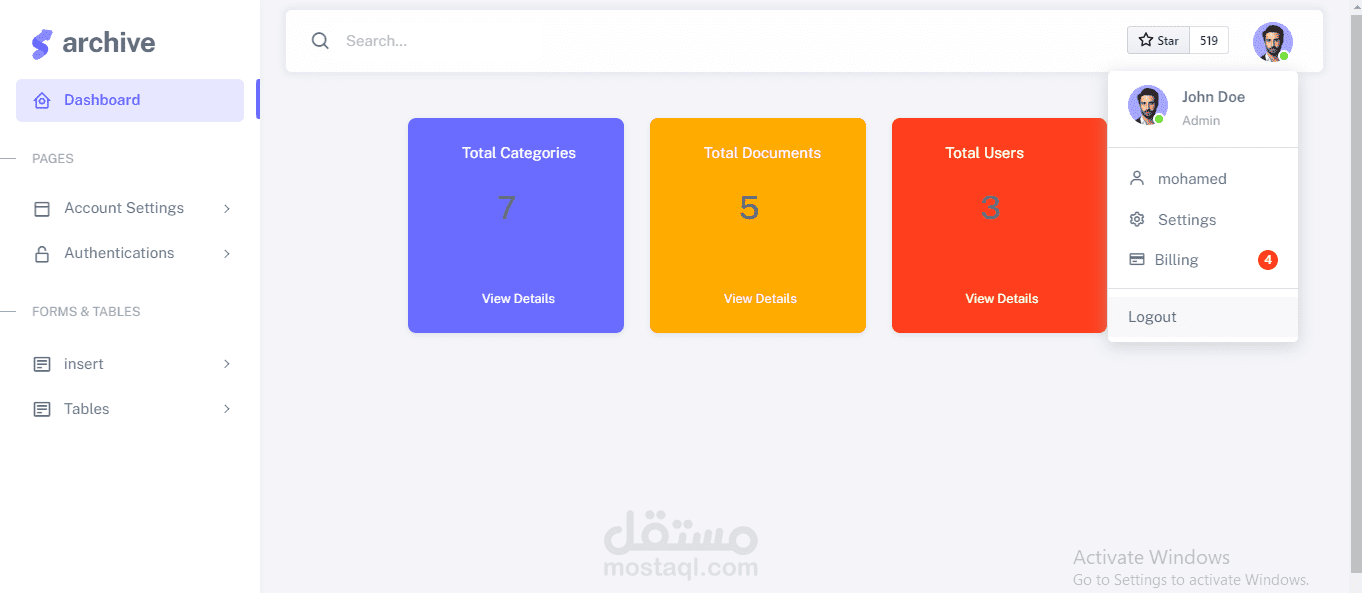Viewport: 1362px width, 593px height.
Task: Open the avatar menu in top bar
Action: pyautogui.click(x=1272, y=42)
